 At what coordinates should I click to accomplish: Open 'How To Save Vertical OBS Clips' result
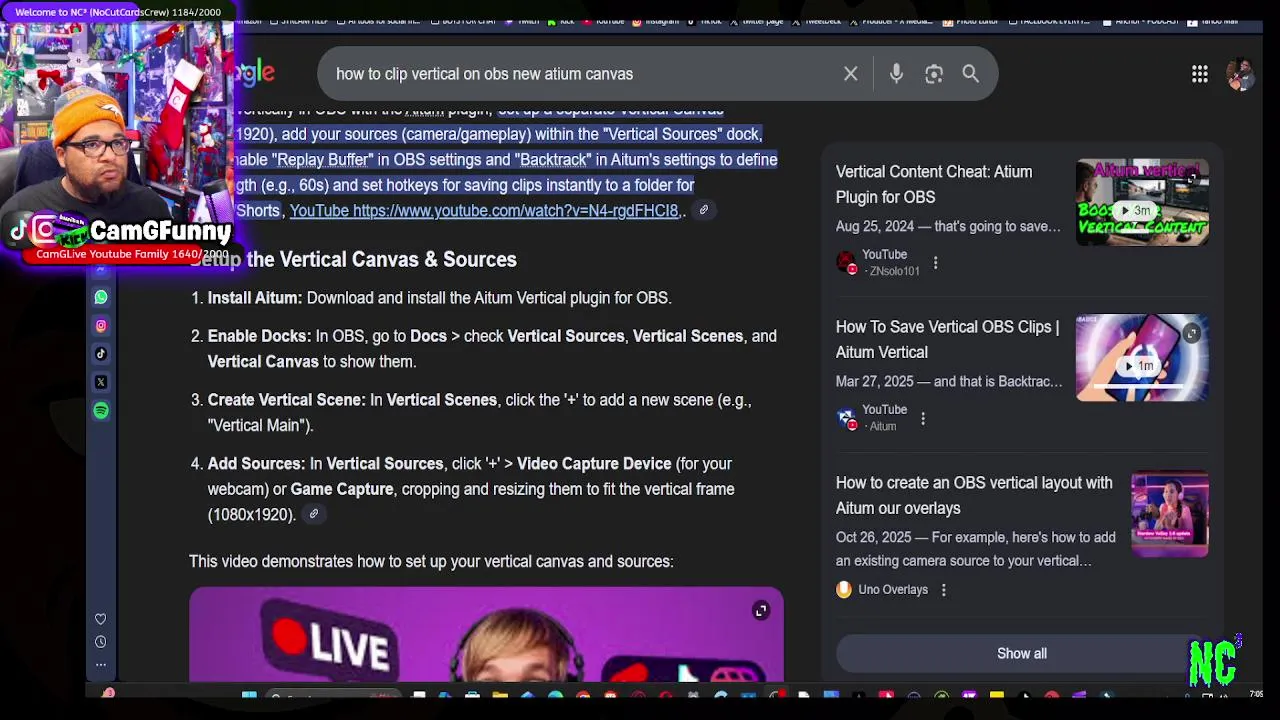(x=947, y=339)
